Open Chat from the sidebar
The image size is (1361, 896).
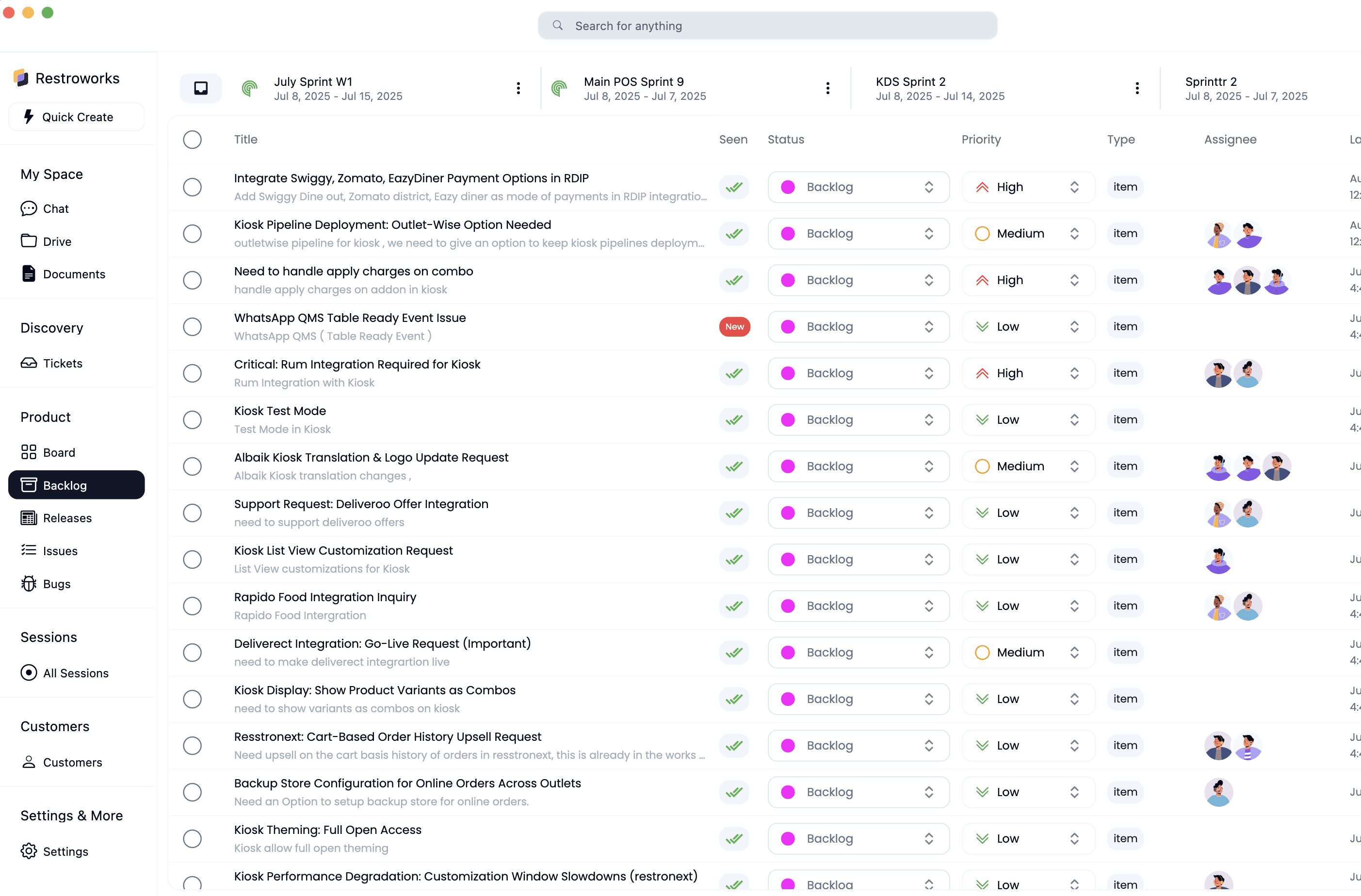[x=55, y=208]
